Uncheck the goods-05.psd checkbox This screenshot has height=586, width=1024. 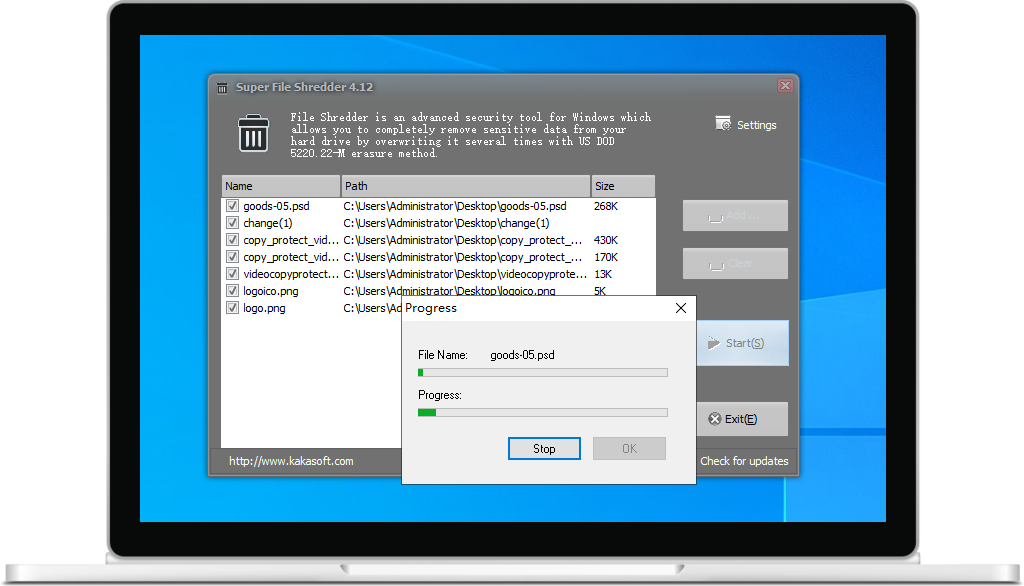click(x=232, y=206)
